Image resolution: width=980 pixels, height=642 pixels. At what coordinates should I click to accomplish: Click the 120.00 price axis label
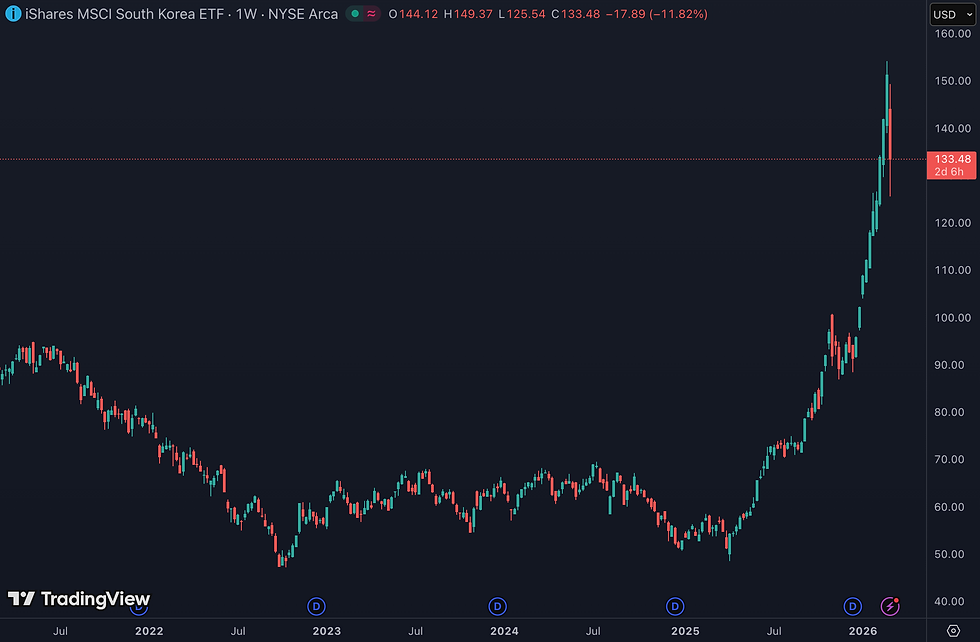[x=952, y=223]
